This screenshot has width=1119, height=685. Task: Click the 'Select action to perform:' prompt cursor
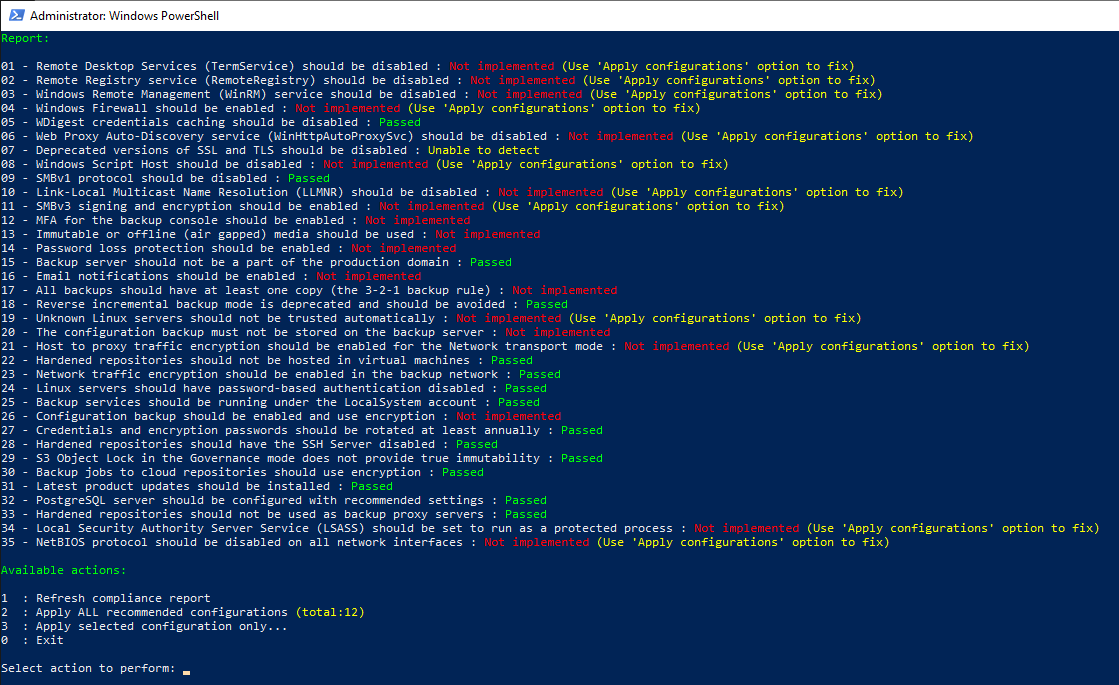tap(186, 671)
